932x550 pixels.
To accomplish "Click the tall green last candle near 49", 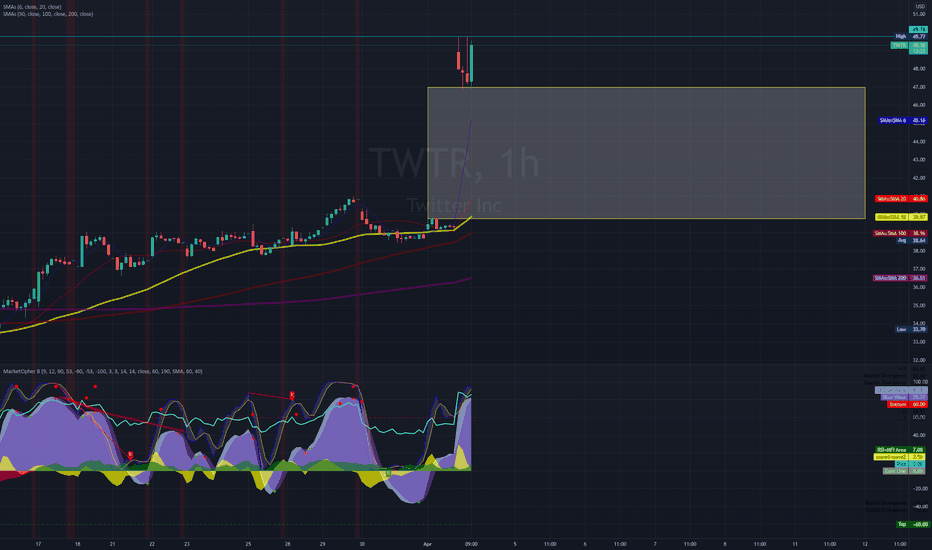I will point(471,62).
